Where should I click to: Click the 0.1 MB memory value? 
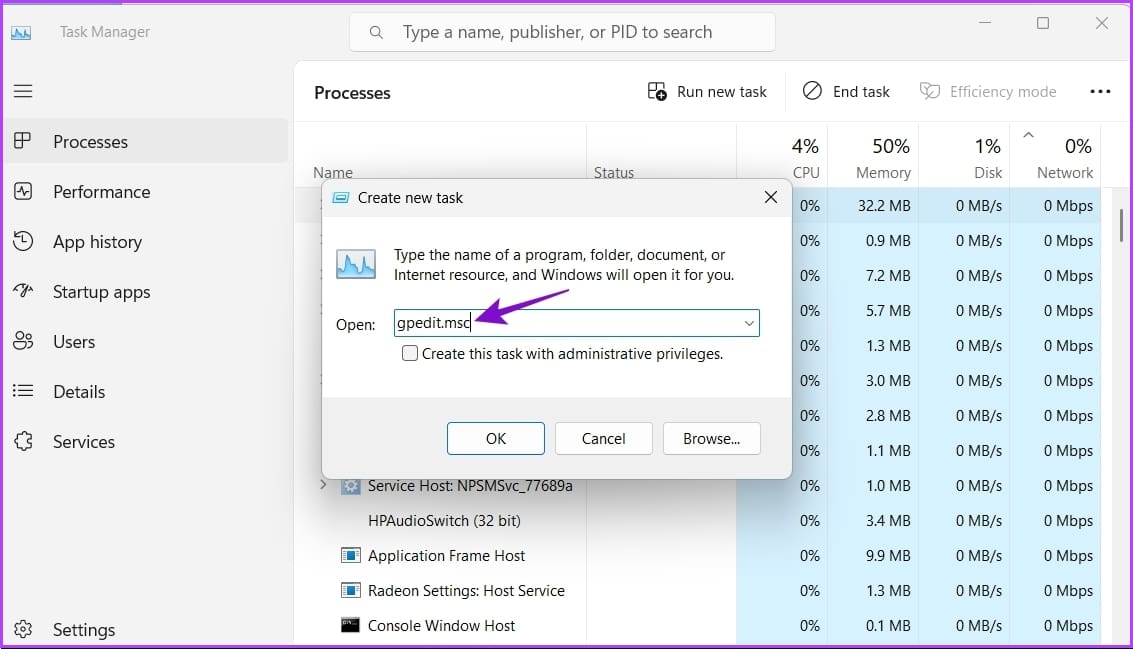point(888,626)
